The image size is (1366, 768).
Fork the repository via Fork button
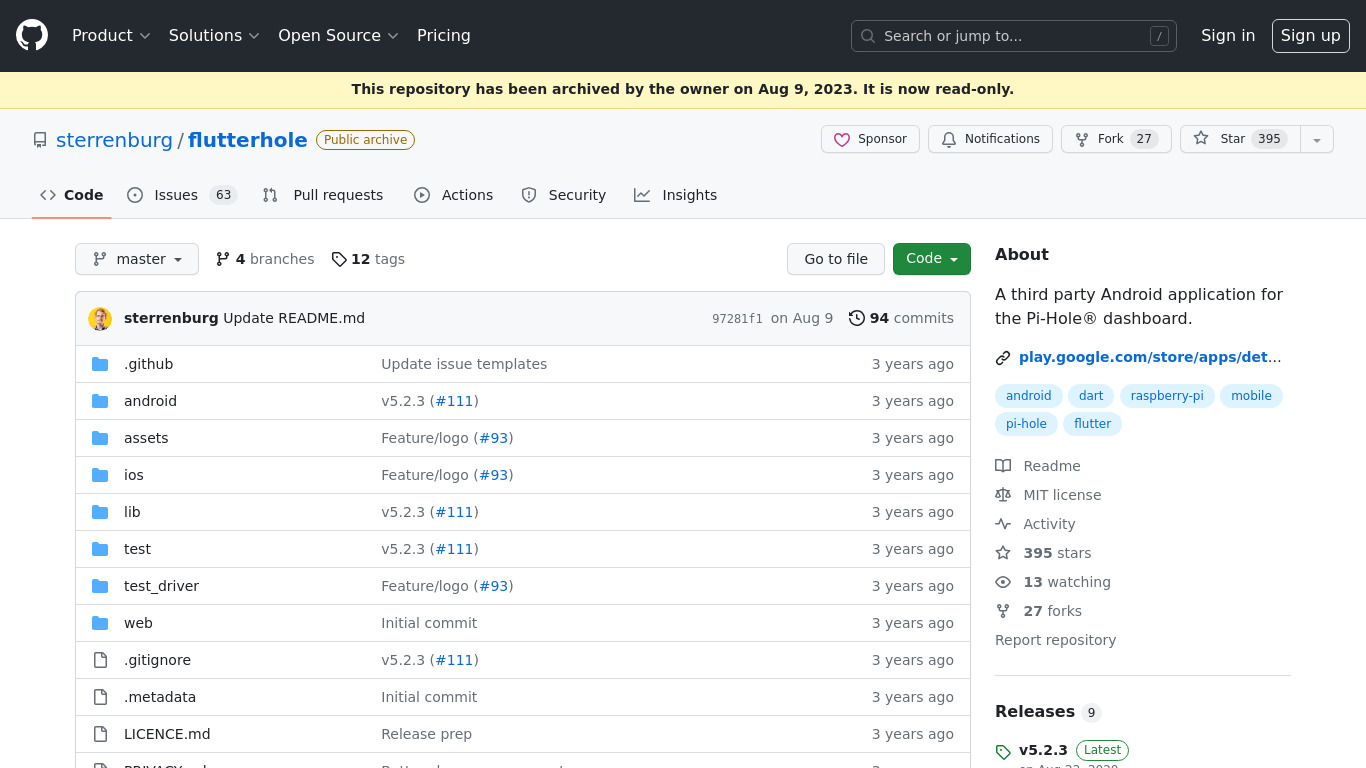[1116, 139]
